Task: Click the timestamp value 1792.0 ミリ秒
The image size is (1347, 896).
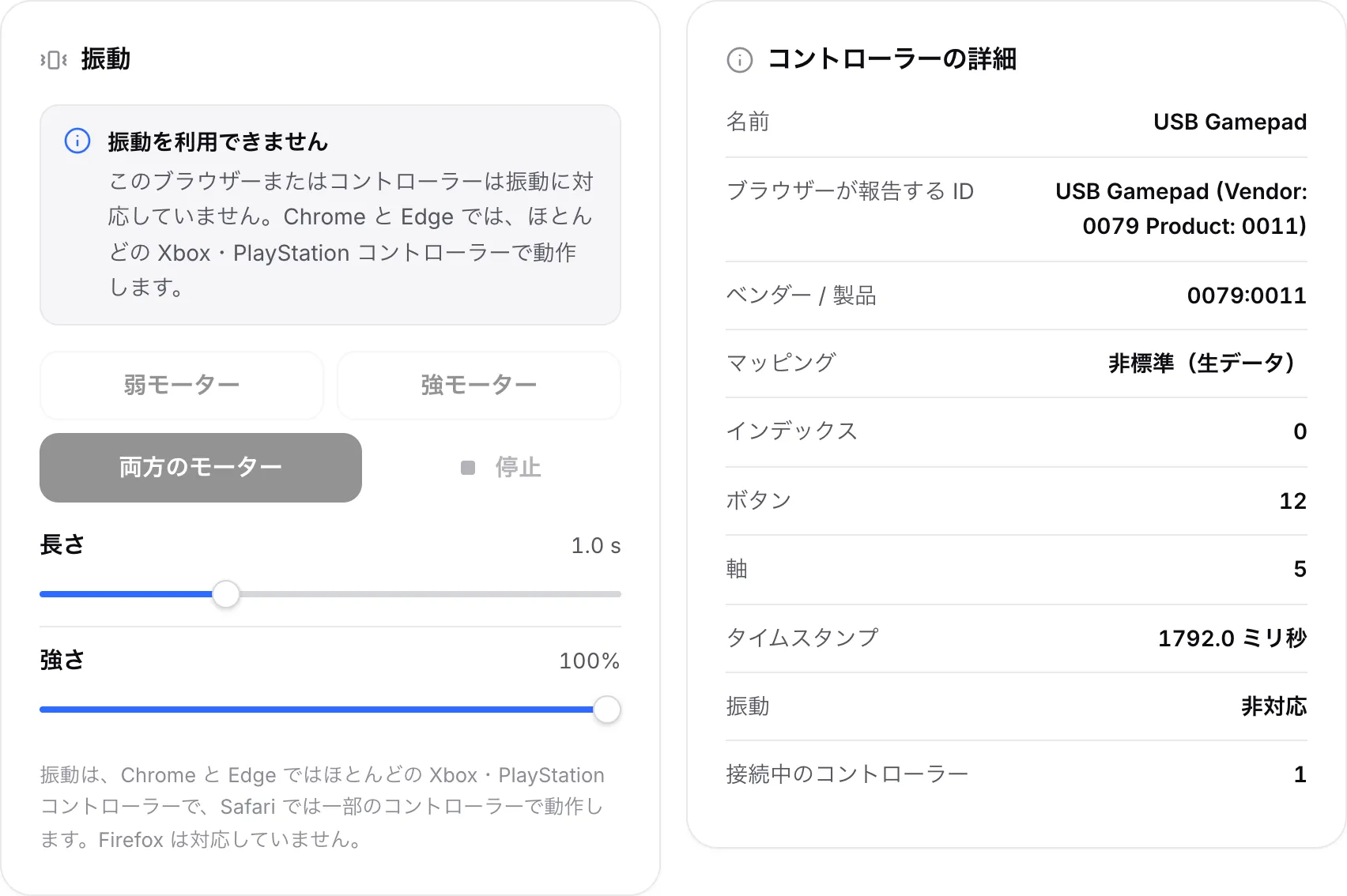Action: point(1232,638)
